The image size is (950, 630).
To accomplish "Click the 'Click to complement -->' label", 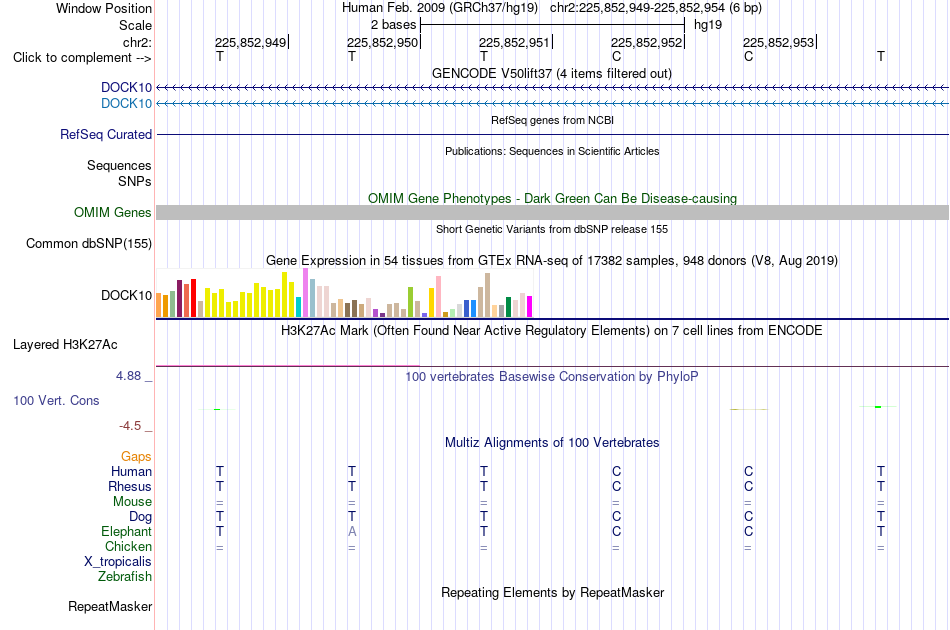I will pos(82,58).
